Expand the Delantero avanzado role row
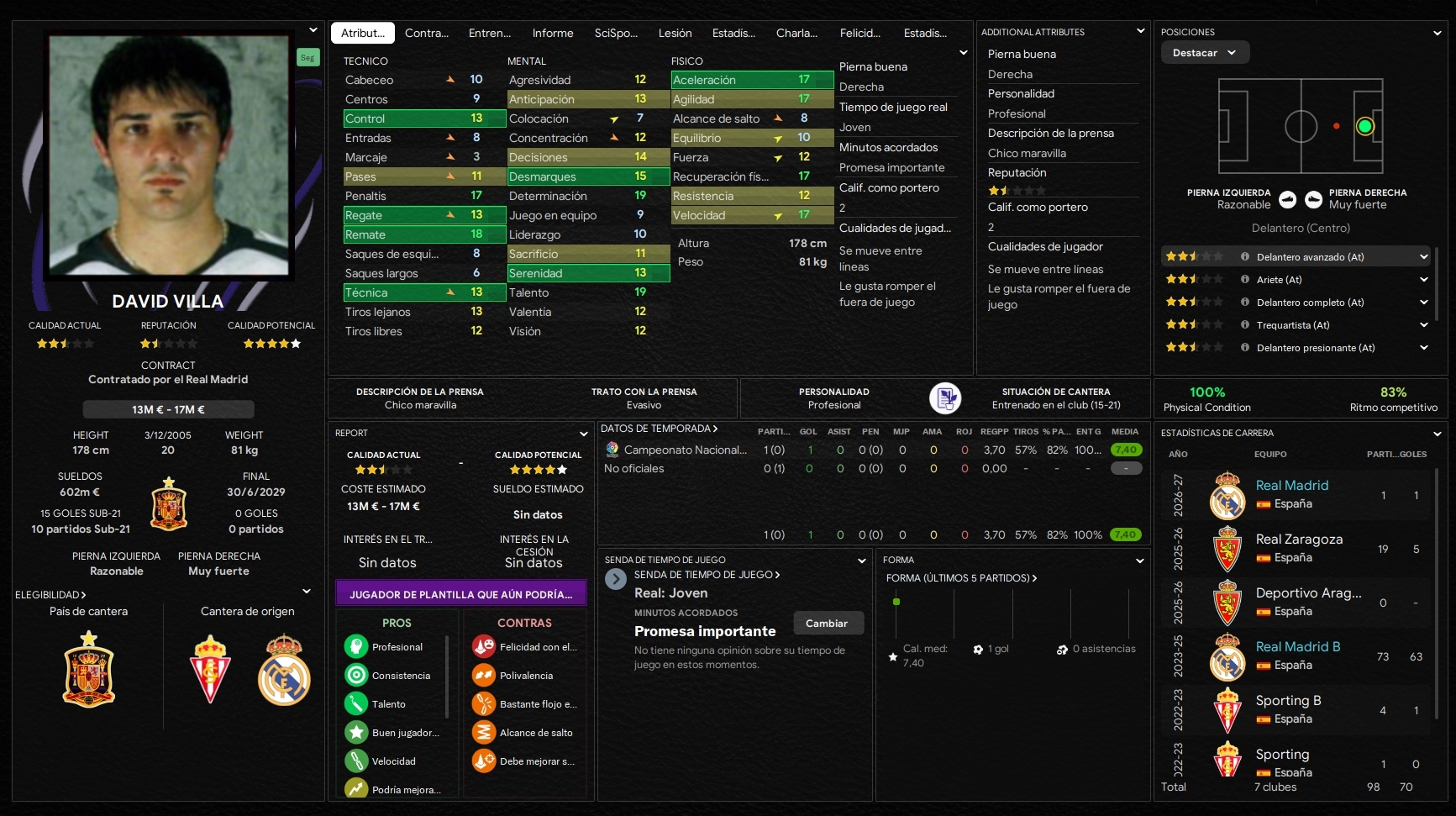Viewport: 1456px width, 816px height. [1424, 257]
